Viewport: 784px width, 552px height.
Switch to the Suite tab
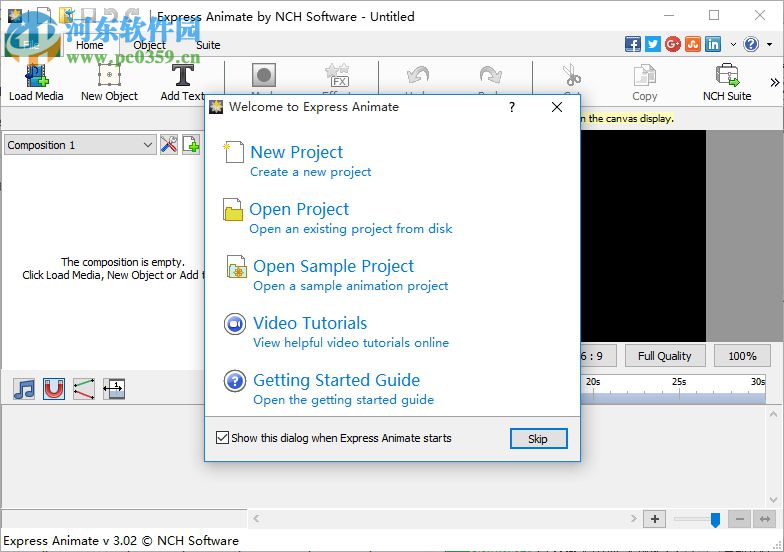click(x=208, y=45)
